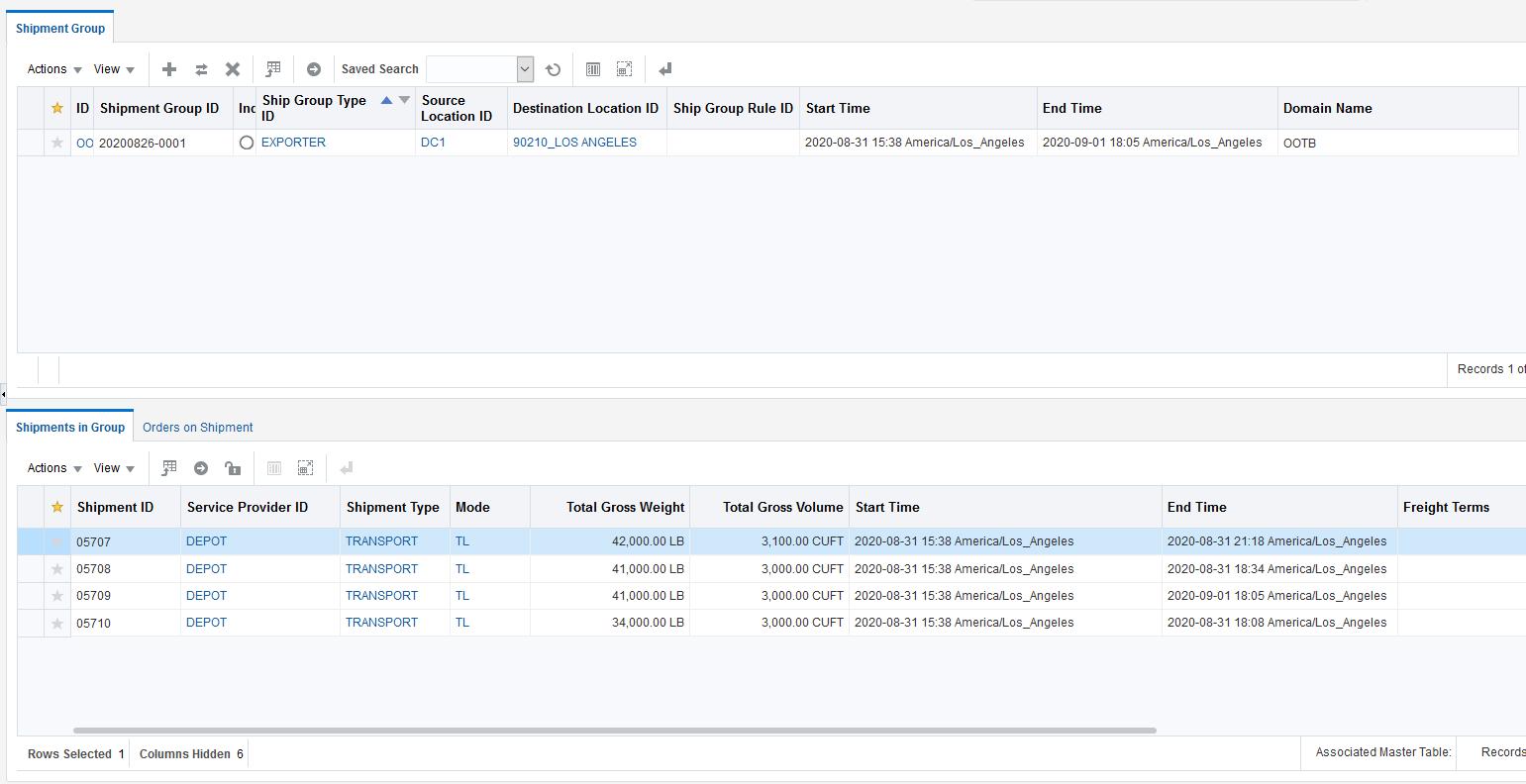Click the unlock padlock icon in shipments toolbar
The image size is (1526, 784).
point(233,468)
